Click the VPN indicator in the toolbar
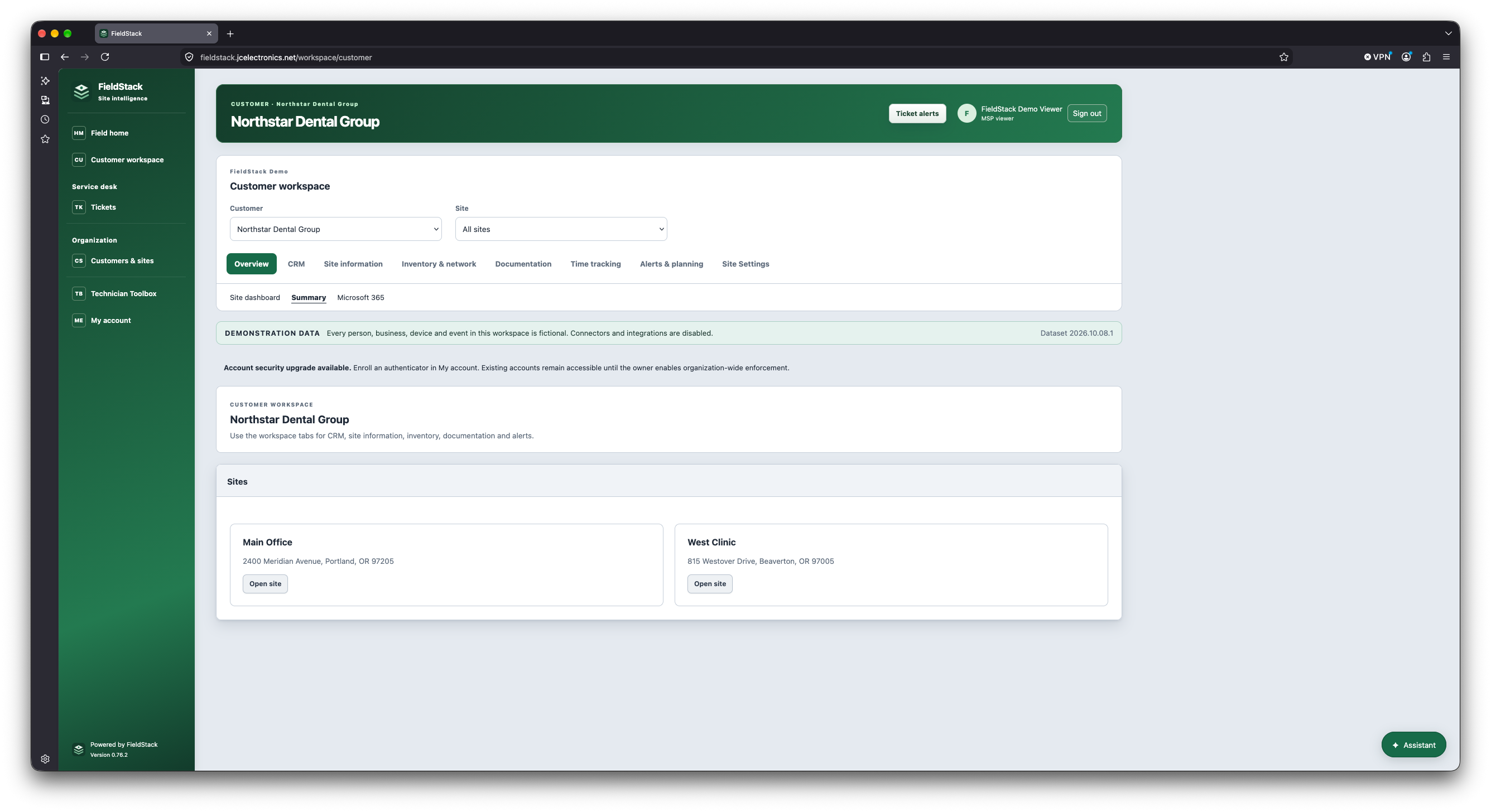 [x=1378, y=57]
